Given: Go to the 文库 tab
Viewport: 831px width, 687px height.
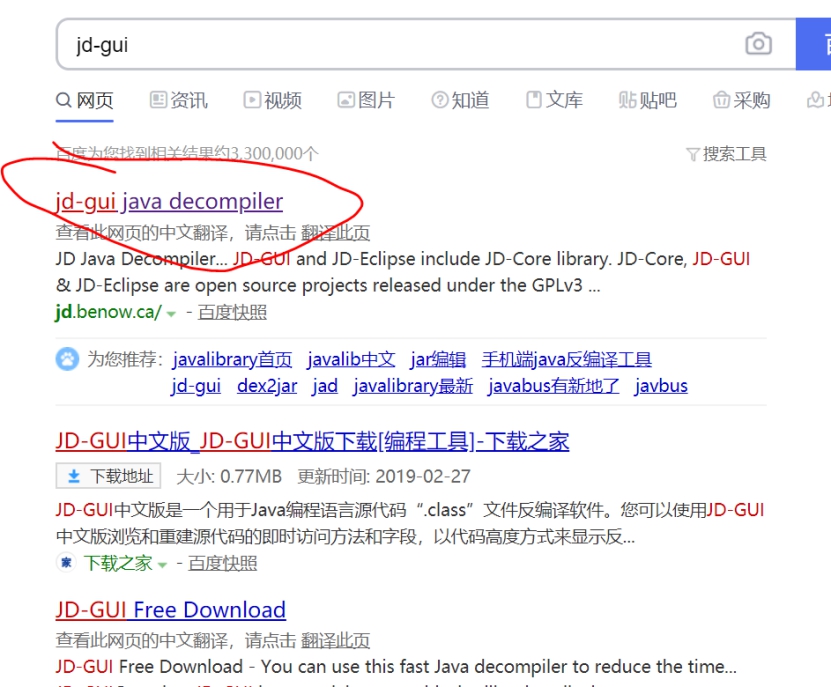Looking at the screenshot, I should [x=554, y=100].
